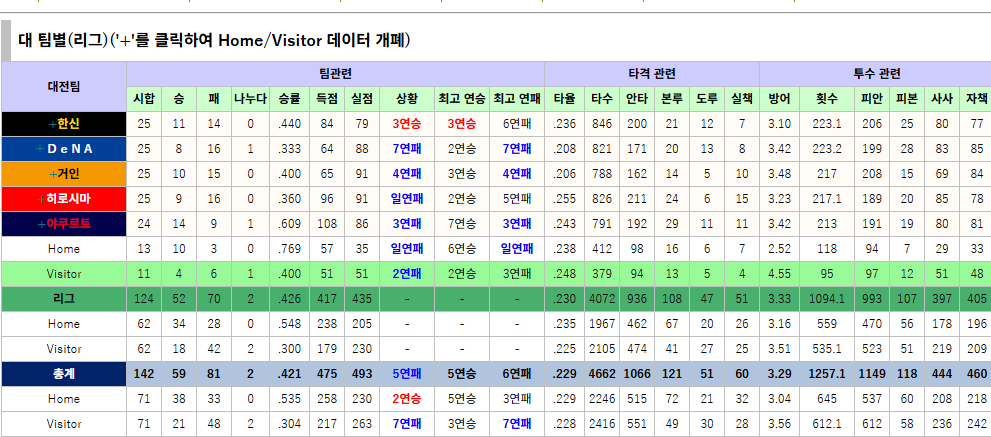Image resolution: width=991 pixels, height=437 pixels.
Task: Select the 도루 column header
Action: [707, 99]
